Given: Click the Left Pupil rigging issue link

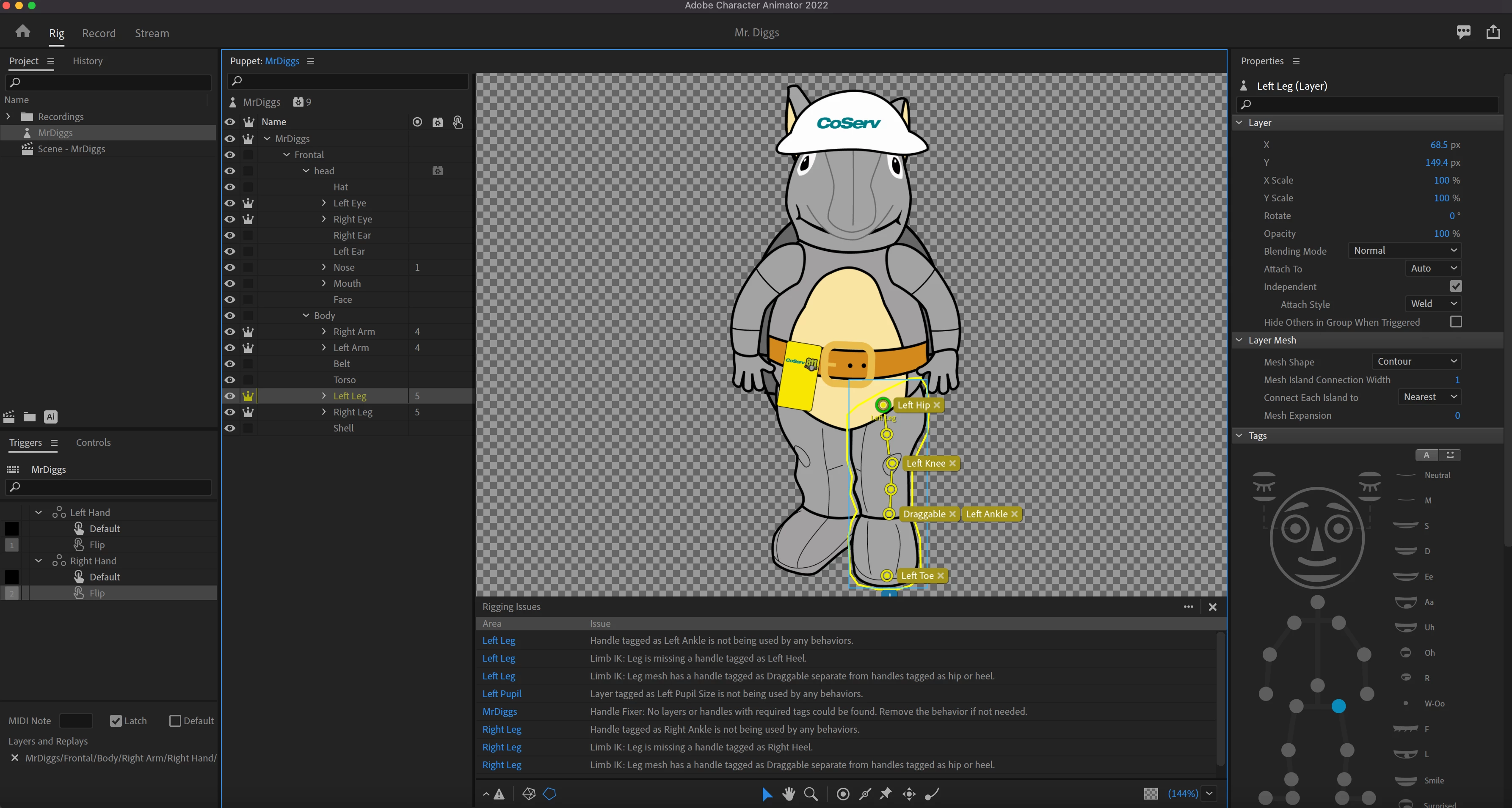Looking at the screenshot, I should click(x=501, y=694).
